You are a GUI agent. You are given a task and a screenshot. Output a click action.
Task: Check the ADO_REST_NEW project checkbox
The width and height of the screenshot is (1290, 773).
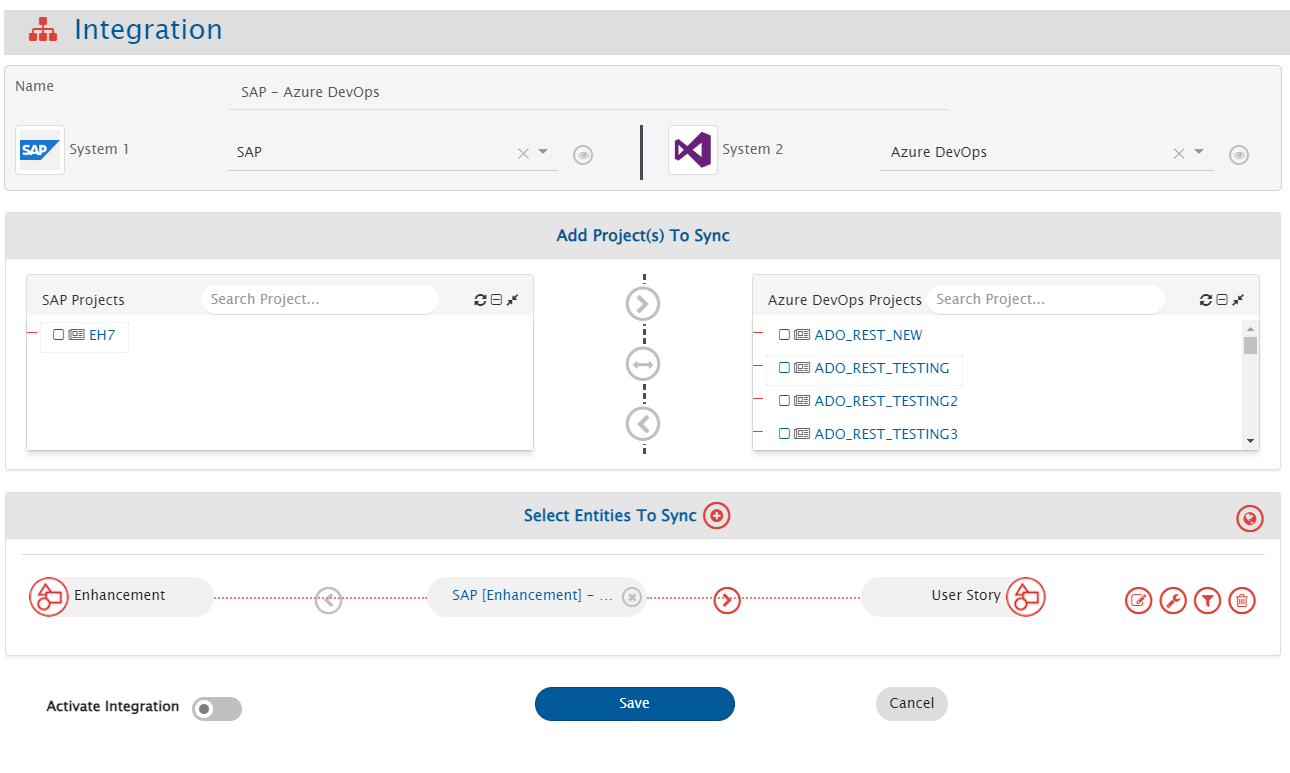[x=785, y=335]
